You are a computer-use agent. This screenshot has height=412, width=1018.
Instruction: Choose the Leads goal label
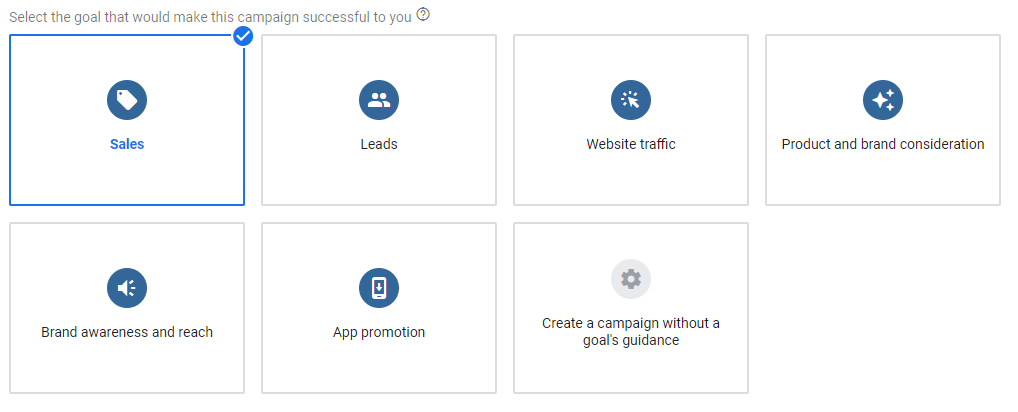click(x=379, y=144)
